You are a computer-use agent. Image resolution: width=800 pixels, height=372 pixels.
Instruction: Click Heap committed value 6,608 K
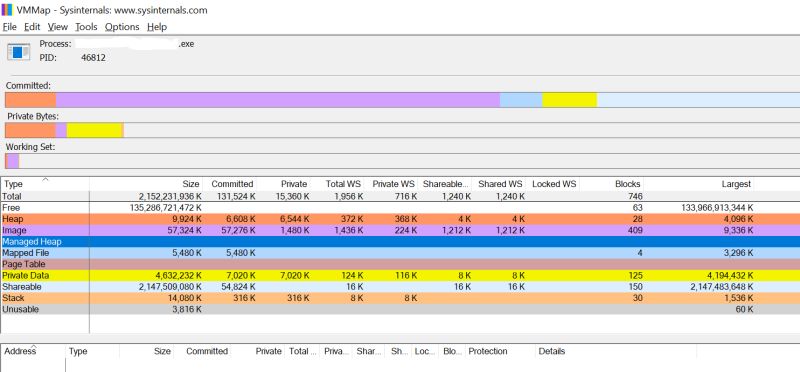[239, 219]
